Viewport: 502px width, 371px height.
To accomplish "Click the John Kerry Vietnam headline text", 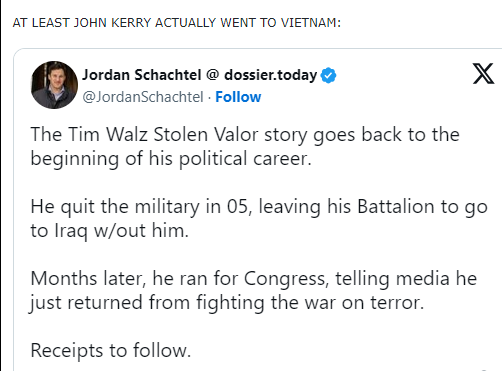I will [177, 23].
